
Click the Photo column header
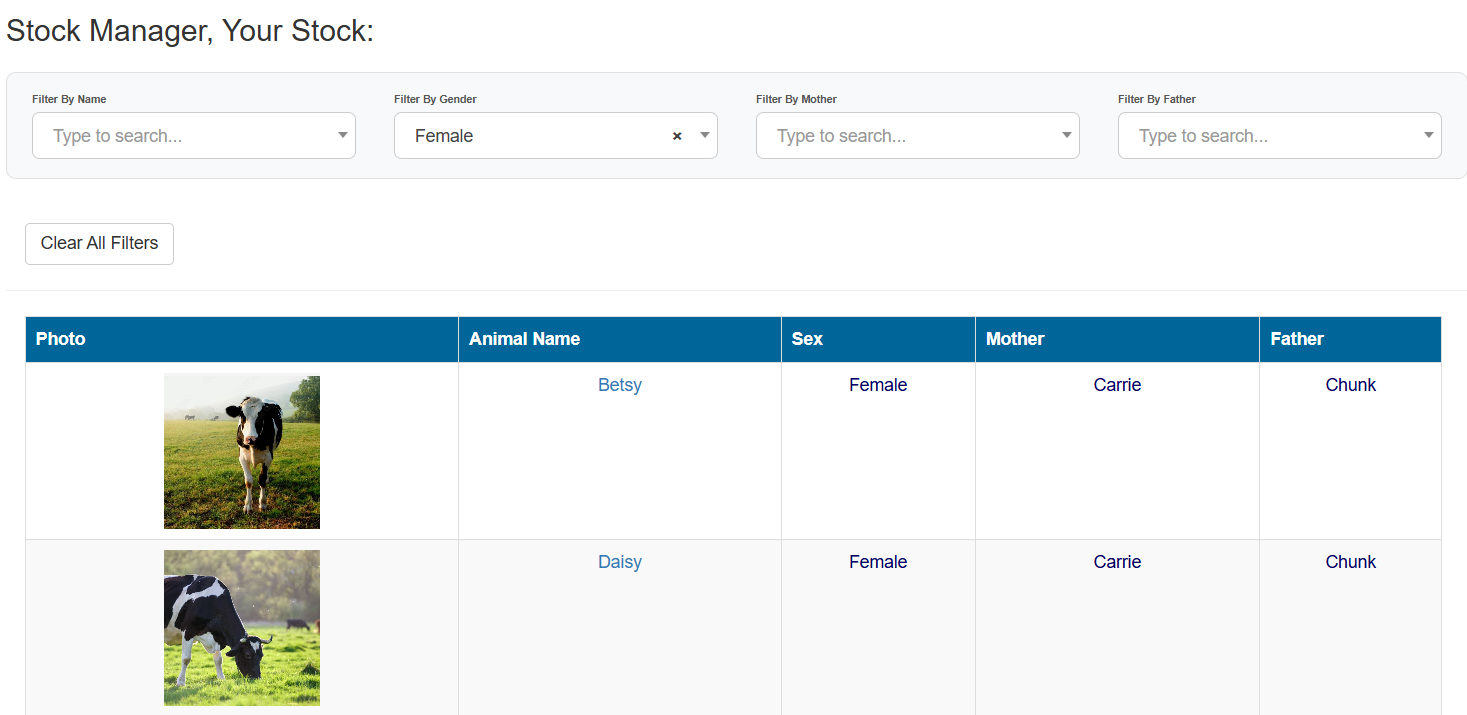[x=242, y=339]
